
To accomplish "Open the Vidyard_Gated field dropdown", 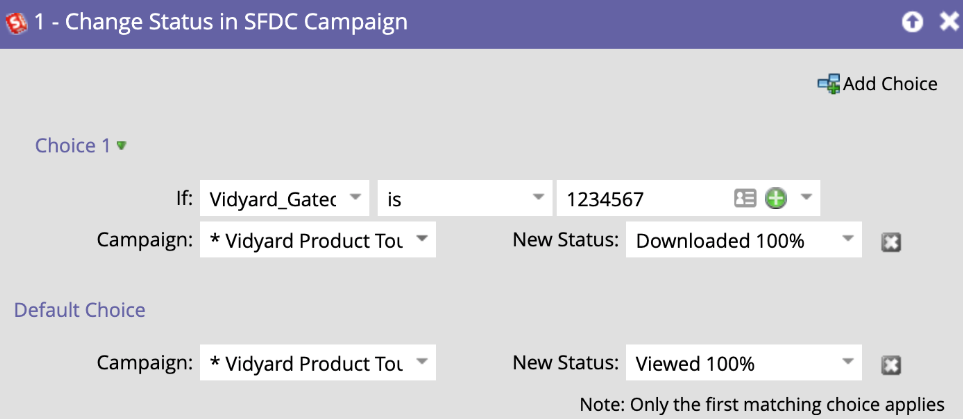I will click(x=284, y=198).
